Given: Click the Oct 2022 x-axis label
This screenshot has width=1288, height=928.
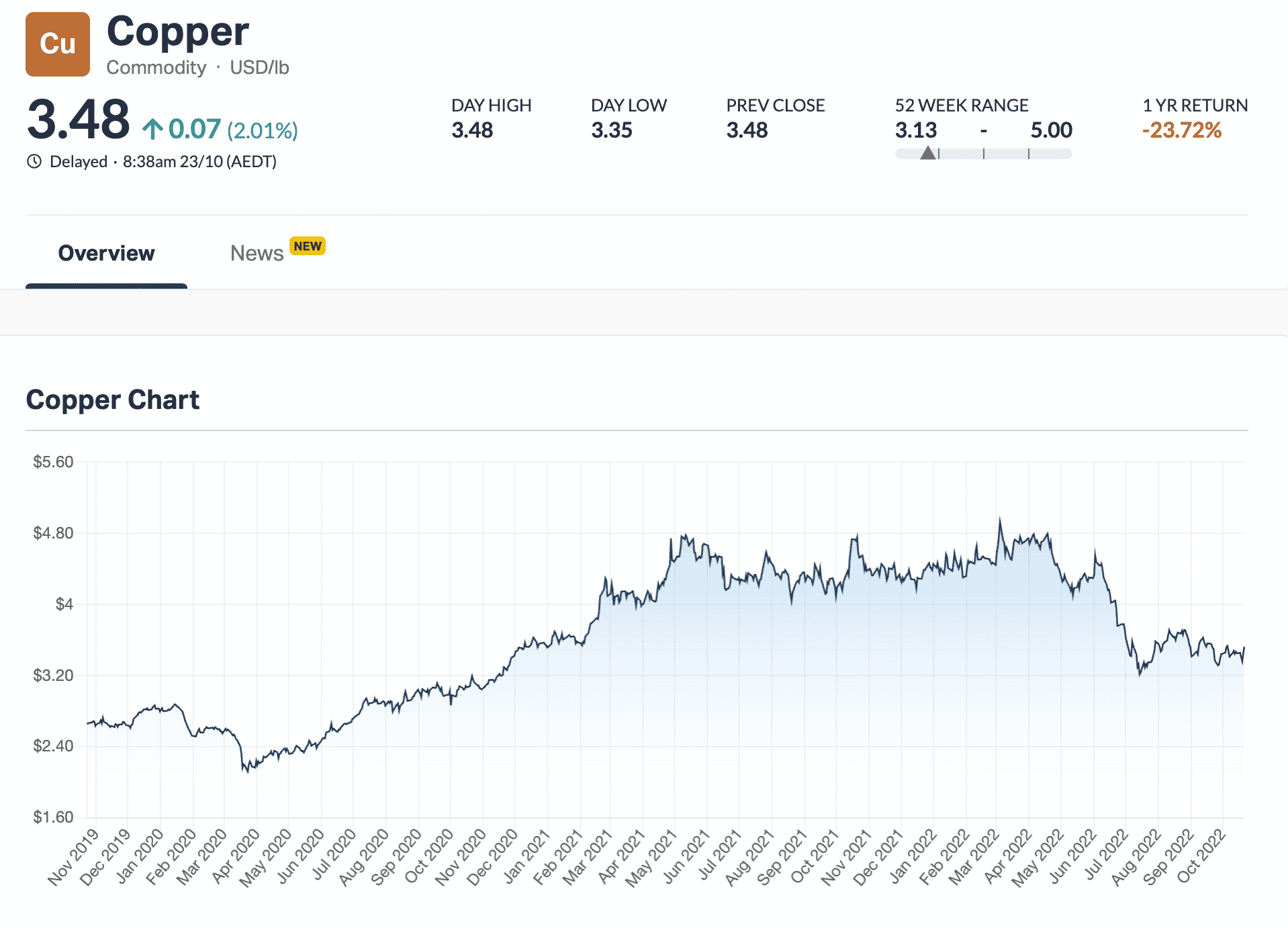Looking at the screenshot, I should [1201, 857].
